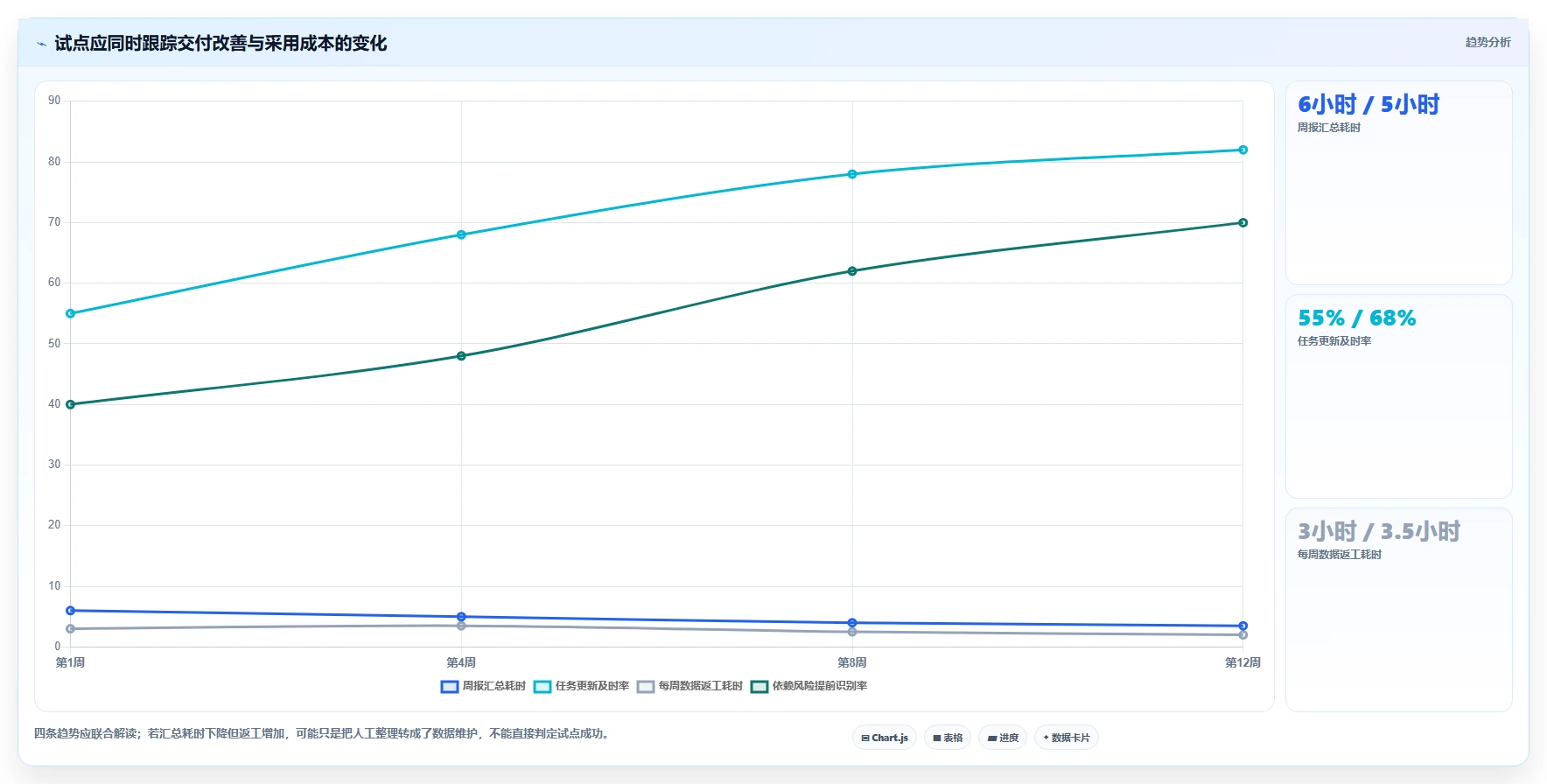Click the 第1周 x-axis label
1547x784 pixels.
coord(71,663)
